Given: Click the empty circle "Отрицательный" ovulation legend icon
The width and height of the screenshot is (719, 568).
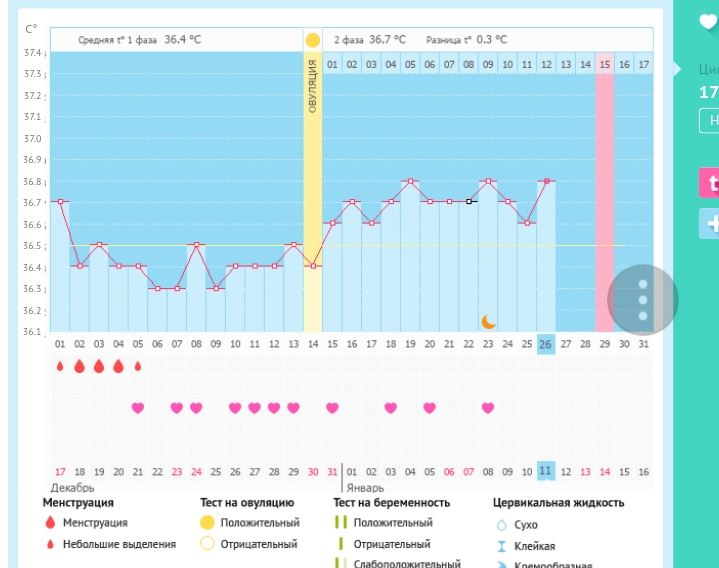Looking at the screenshot, I should pyautogui.click(x=208, y=544).
